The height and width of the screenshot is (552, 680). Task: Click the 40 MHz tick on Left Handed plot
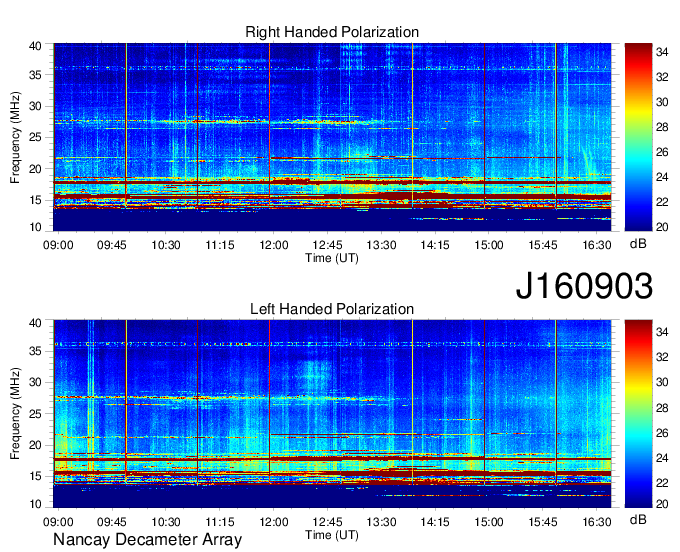pos(36,323)
